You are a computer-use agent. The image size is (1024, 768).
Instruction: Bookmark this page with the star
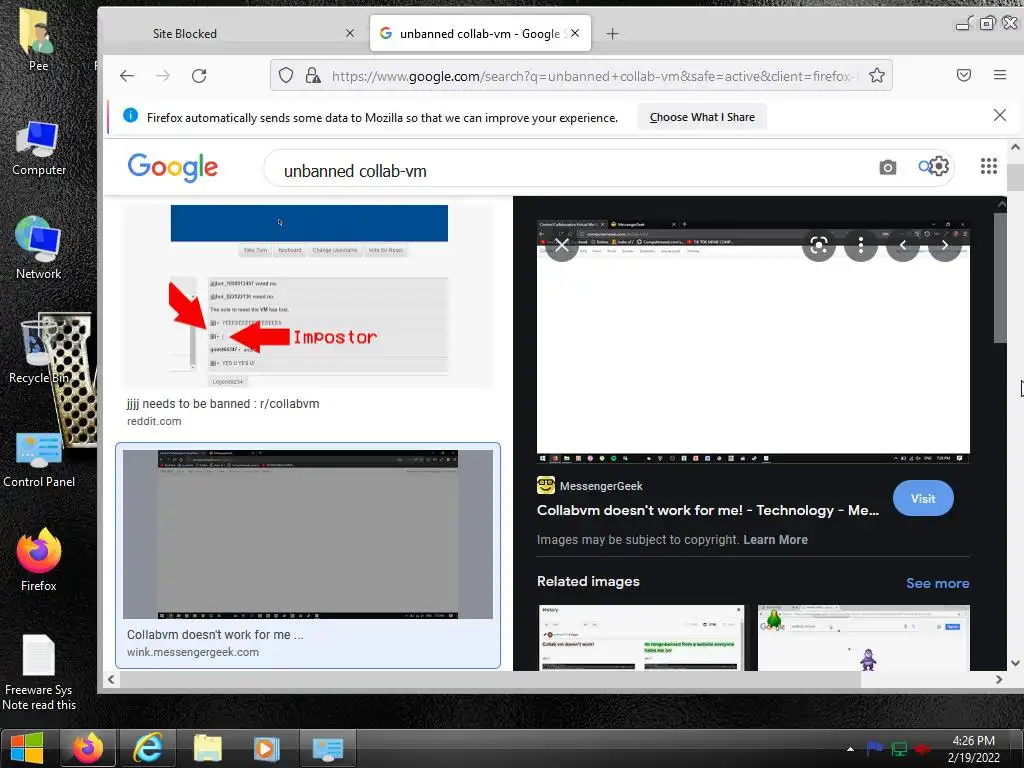[876, 76]
